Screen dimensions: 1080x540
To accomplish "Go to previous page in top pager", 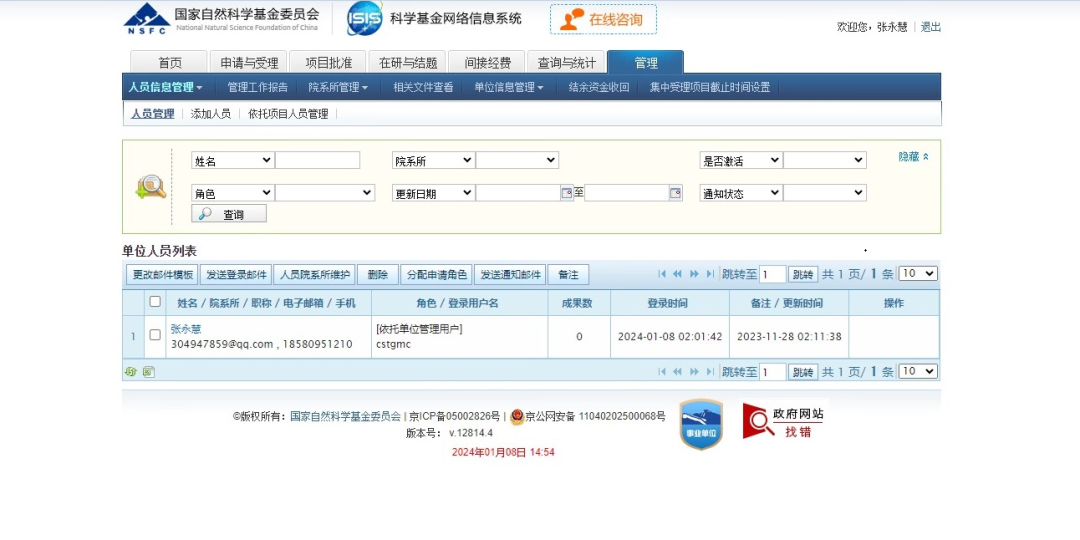I will (x=678, y=274).
